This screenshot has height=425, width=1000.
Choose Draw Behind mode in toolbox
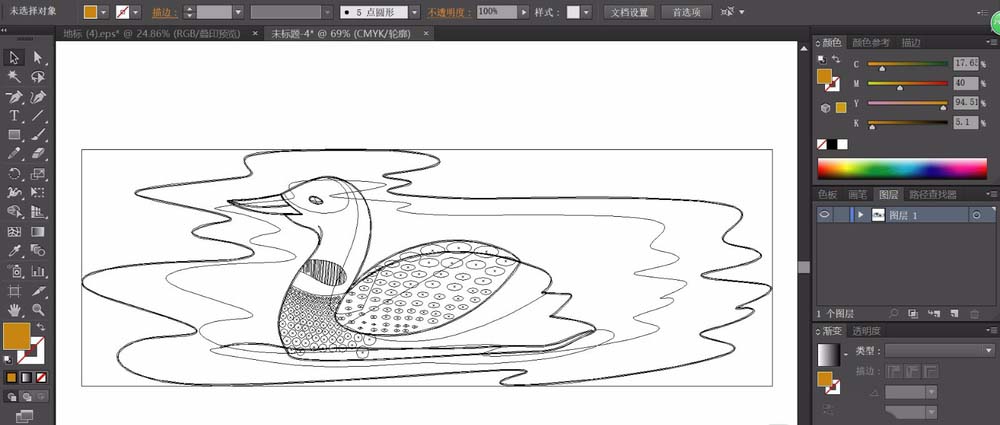click(x=26, y=396)
